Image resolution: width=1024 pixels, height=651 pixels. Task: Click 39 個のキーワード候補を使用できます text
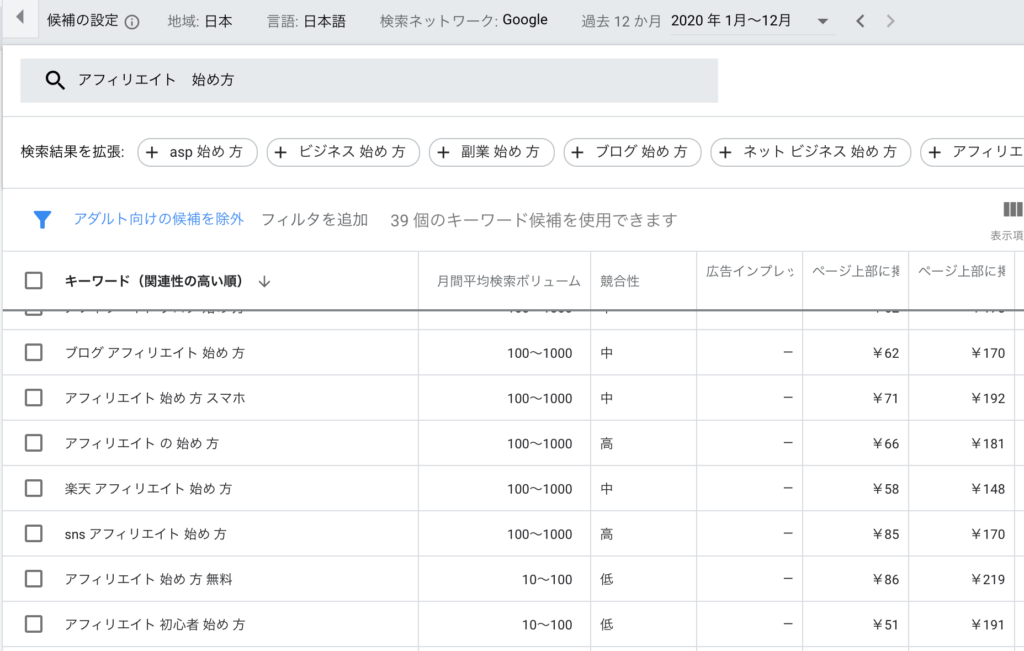pos(534,221)
